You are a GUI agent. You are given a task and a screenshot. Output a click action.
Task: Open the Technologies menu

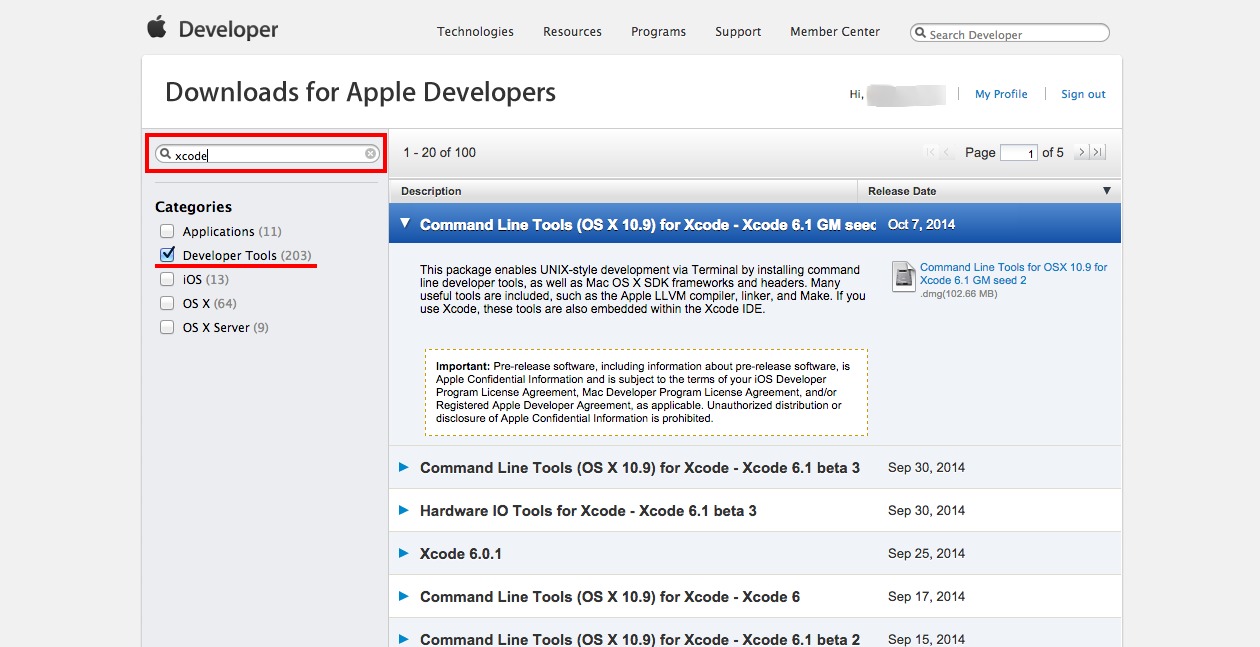pos(475,31)
